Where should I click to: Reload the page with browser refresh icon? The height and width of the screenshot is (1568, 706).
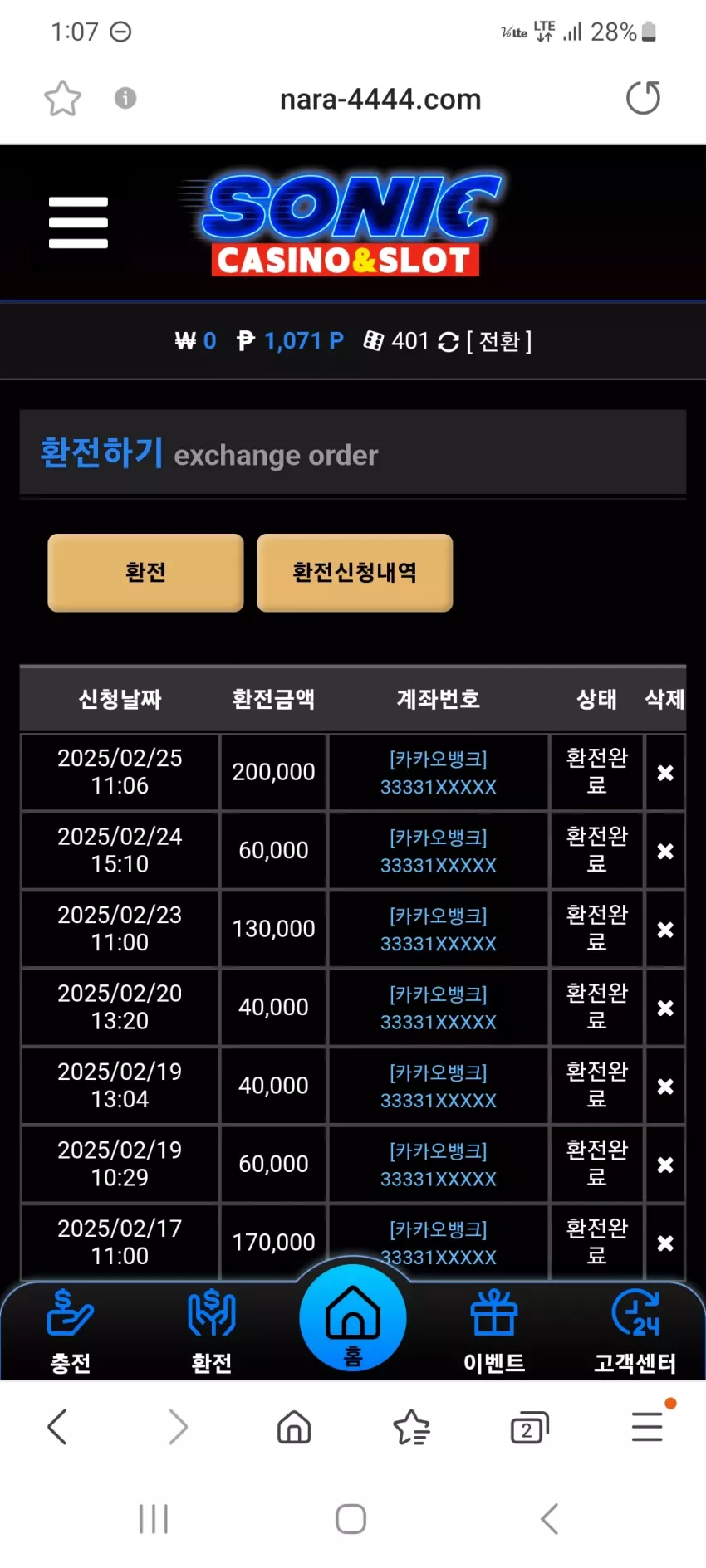coord(643,98)
